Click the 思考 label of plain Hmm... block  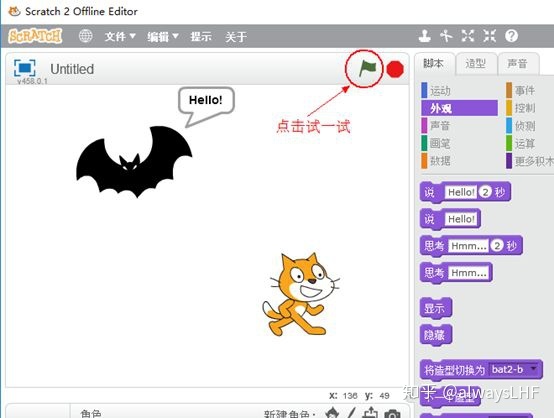coord(434,272)
